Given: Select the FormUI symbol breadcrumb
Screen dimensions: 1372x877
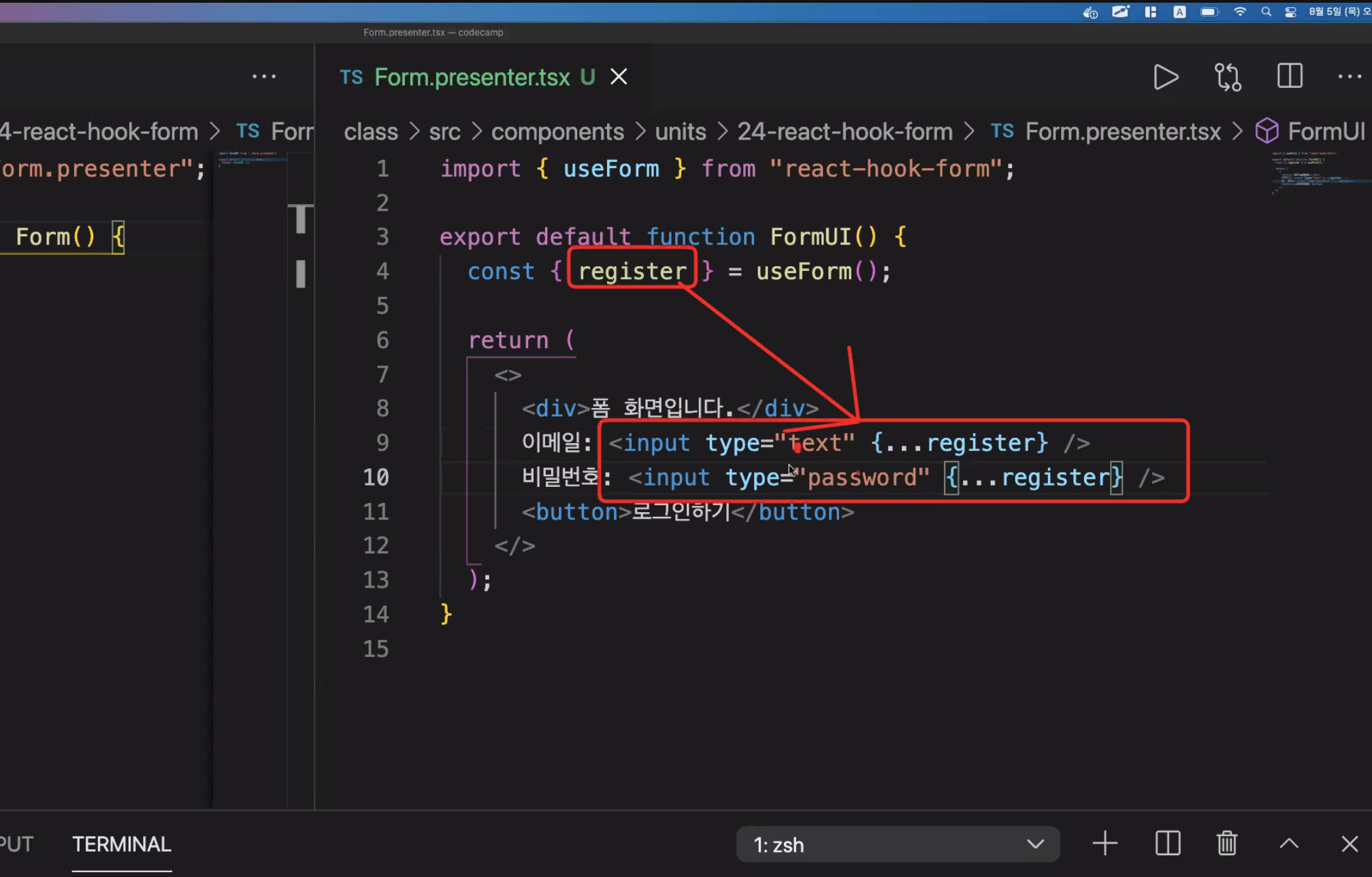Looking at the screenshot, I should (x=1324, y=131).
